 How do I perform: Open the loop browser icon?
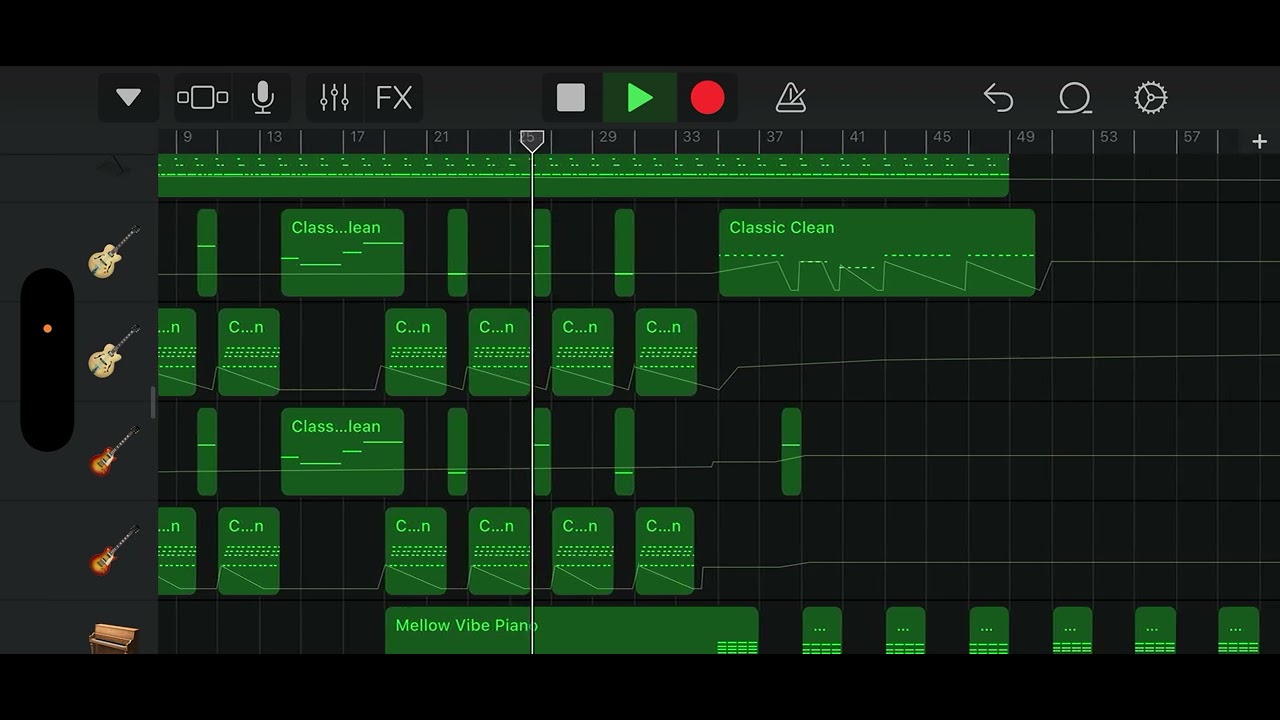point(1074,98)
